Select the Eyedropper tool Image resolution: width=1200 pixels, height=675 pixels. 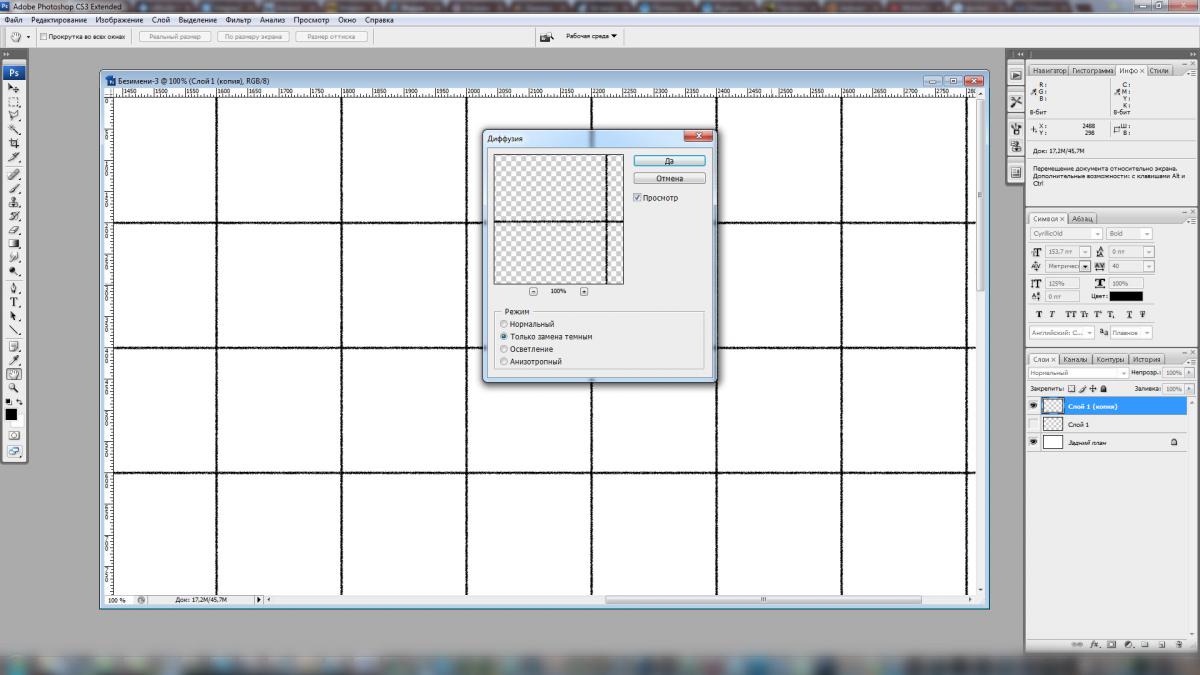[x=14, y=360]
